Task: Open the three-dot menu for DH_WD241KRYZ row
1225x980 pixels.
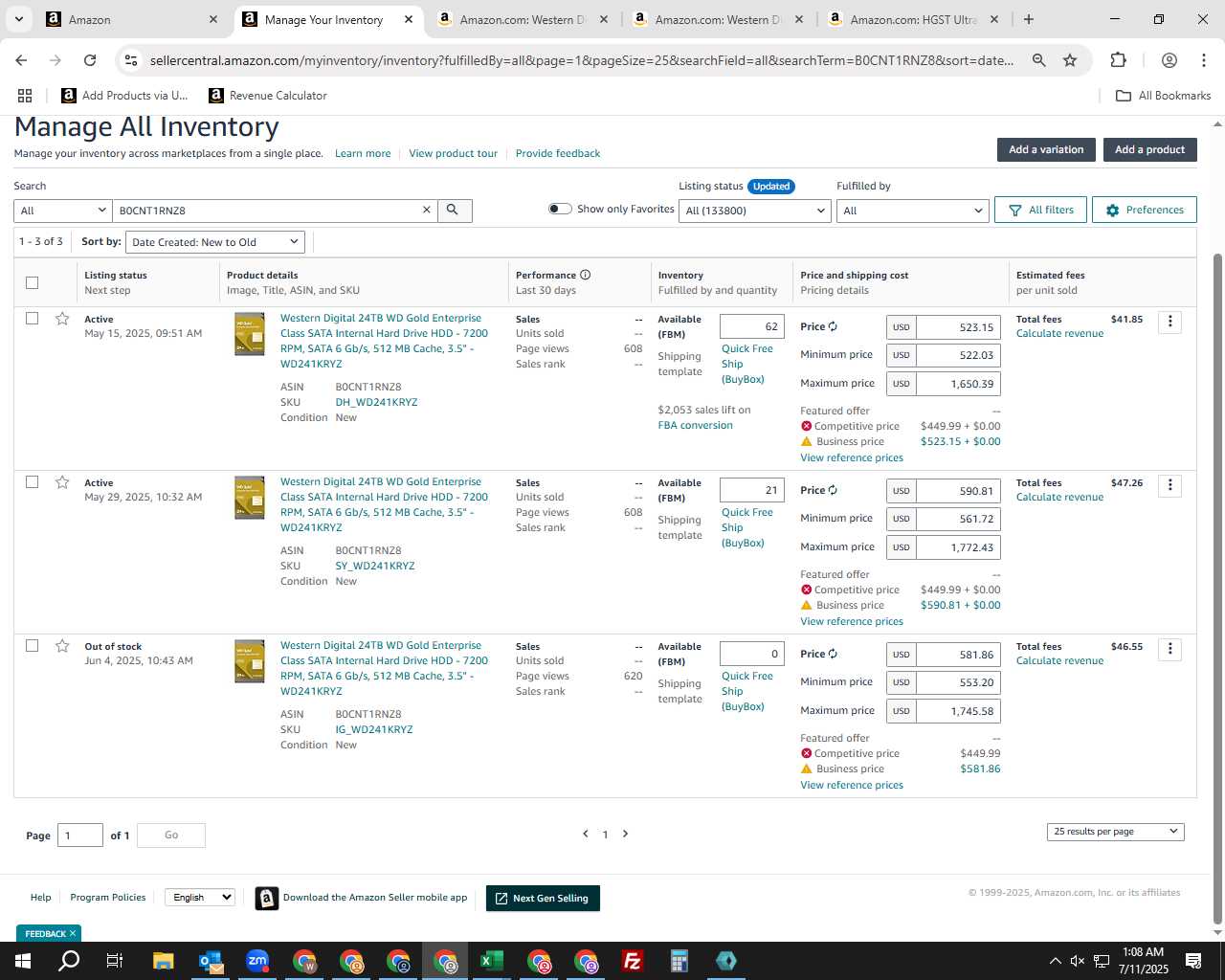Action: pos(1170,323)
